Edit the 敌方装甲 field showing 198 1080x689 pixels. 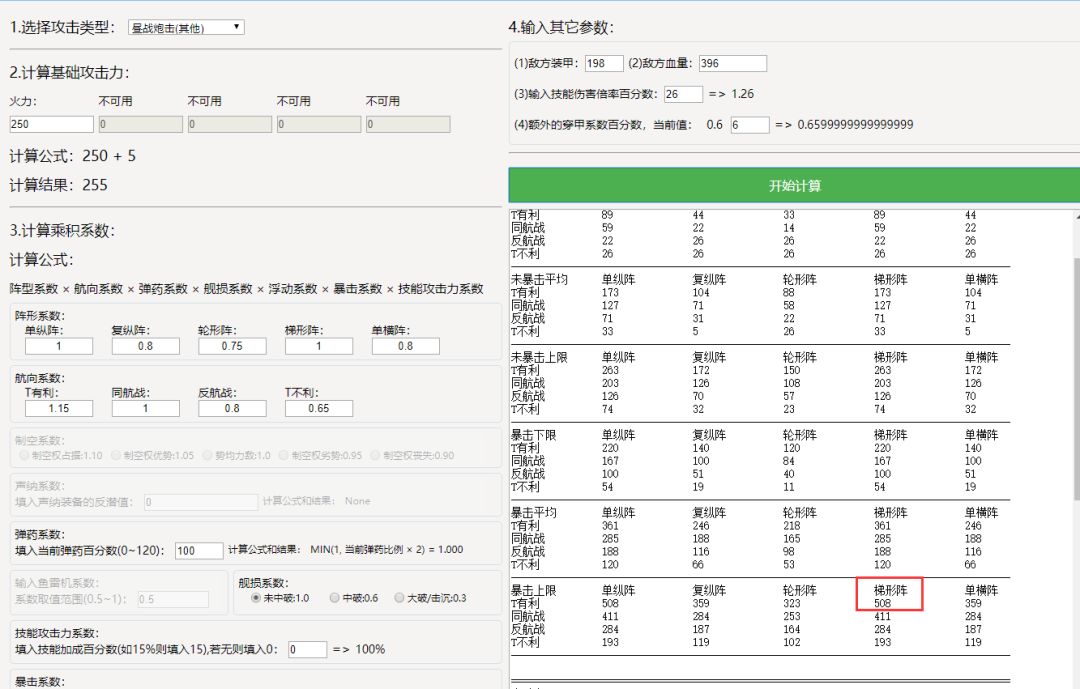point(604,63)
